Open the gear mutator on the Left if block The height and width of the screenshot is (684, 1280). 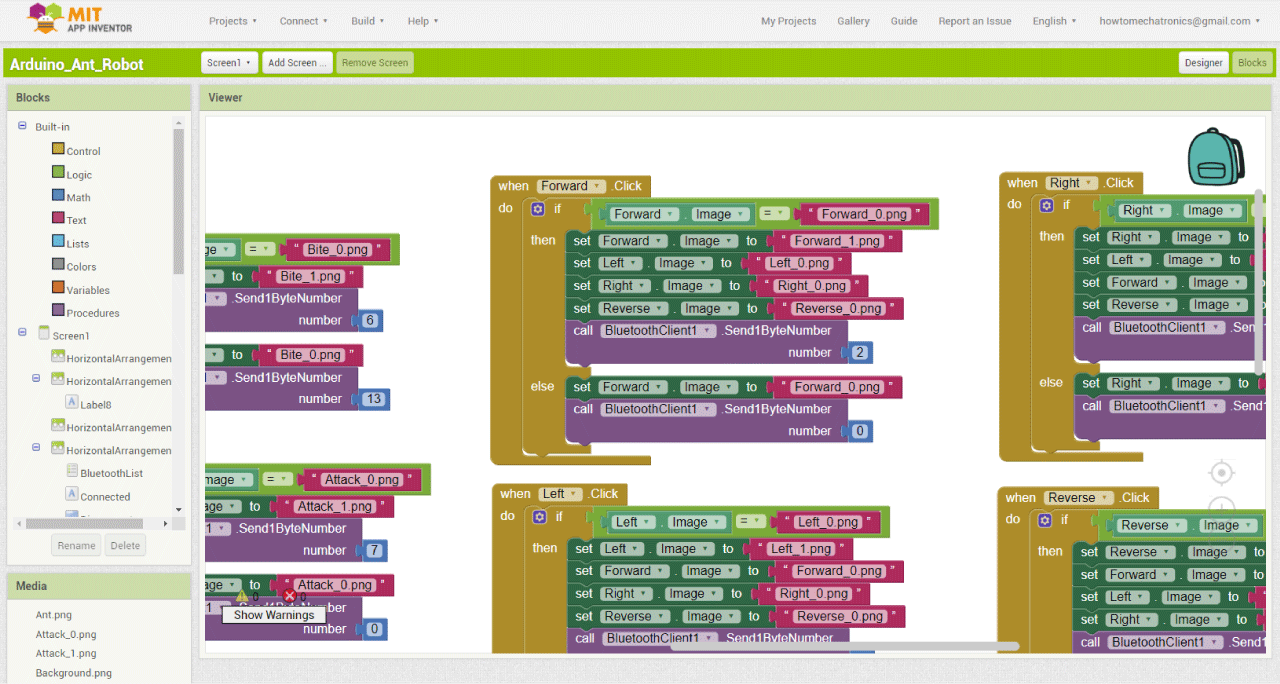[540, 517]
